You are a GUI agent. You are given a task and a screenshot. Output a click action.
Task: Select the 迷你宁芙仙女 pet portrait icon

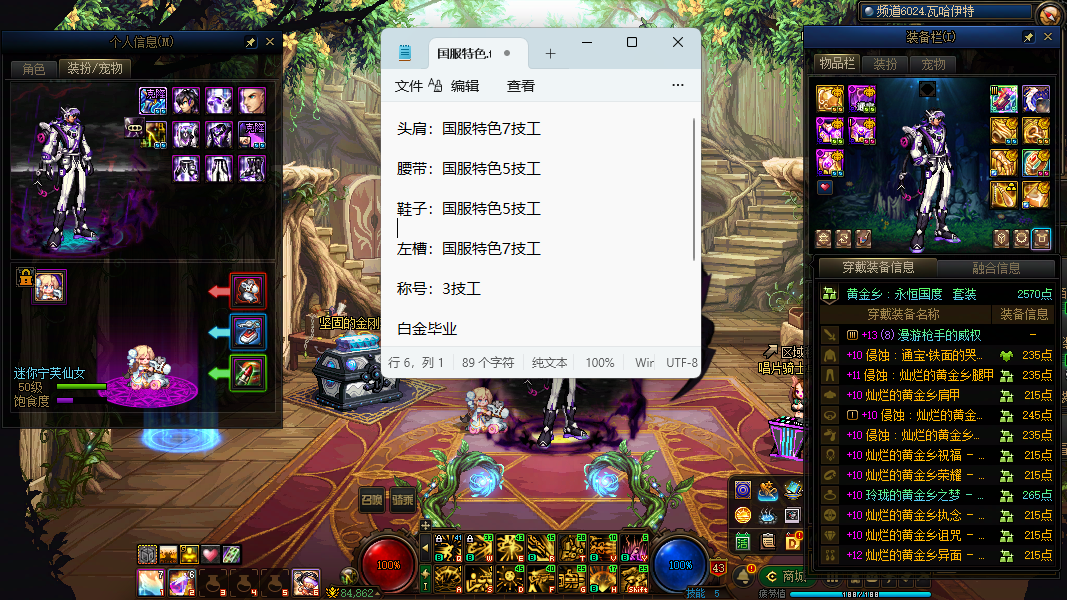(50, 286)
